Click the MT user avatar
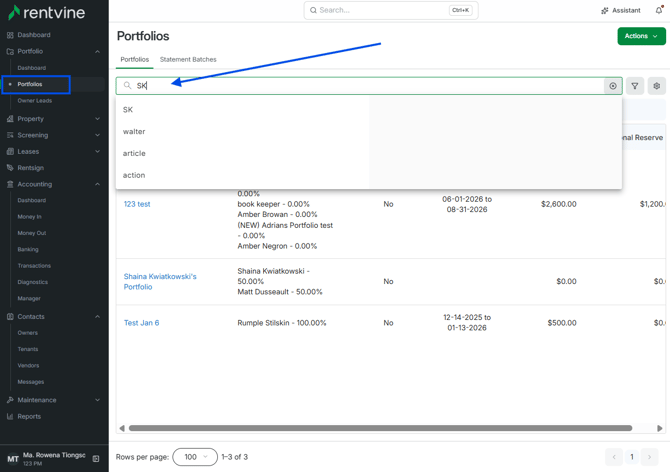This screenshot has height=472, width=670. tap(13, 459)
